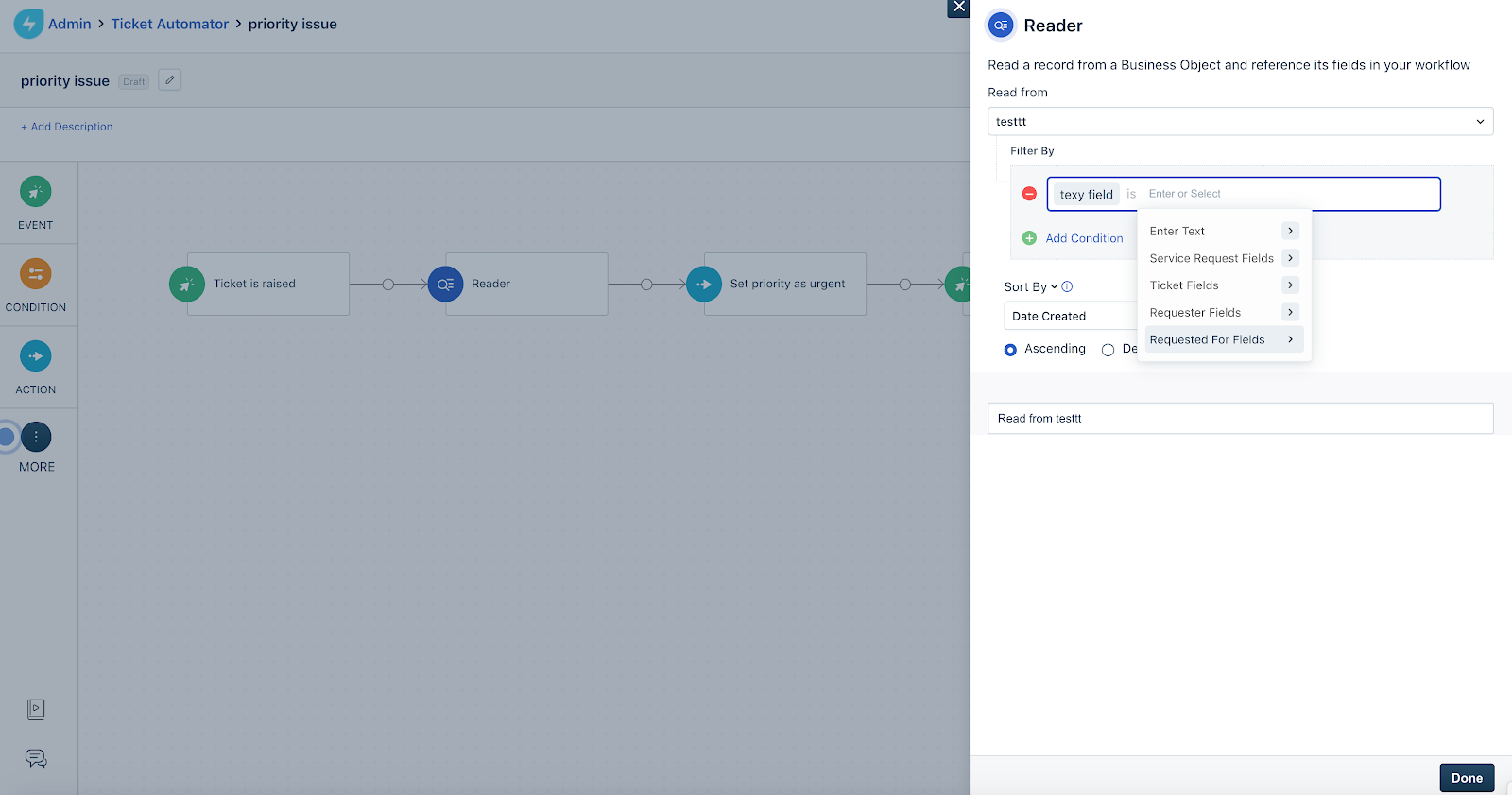1512x795 pixels.
Task: Click the Add Condition link
Action: click(x=1084, y=238)
